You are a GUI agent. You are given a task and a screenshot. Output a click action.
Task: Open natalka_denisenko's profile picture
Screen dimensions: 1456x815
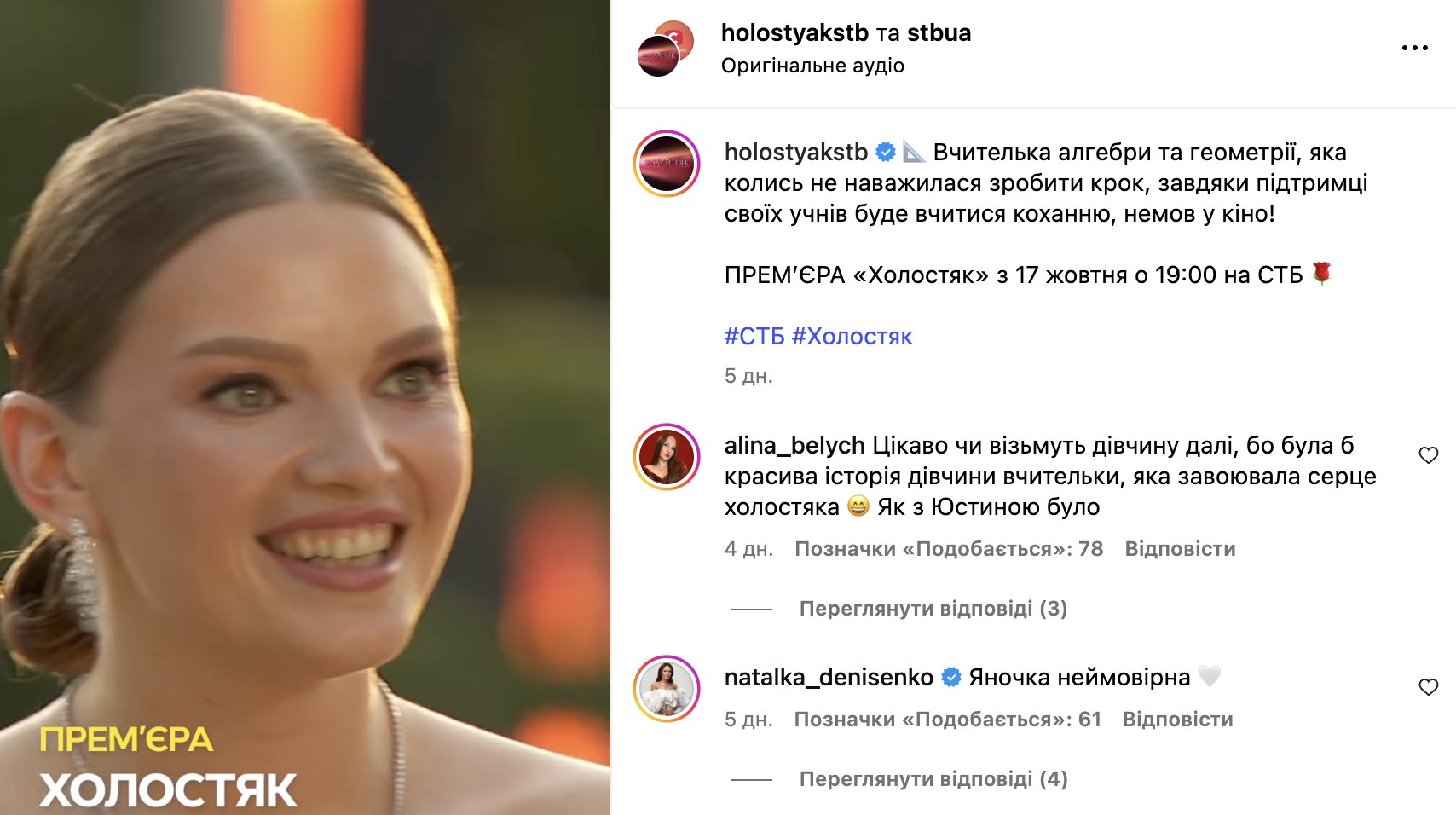pyautogui.click(x=667, y=689)
